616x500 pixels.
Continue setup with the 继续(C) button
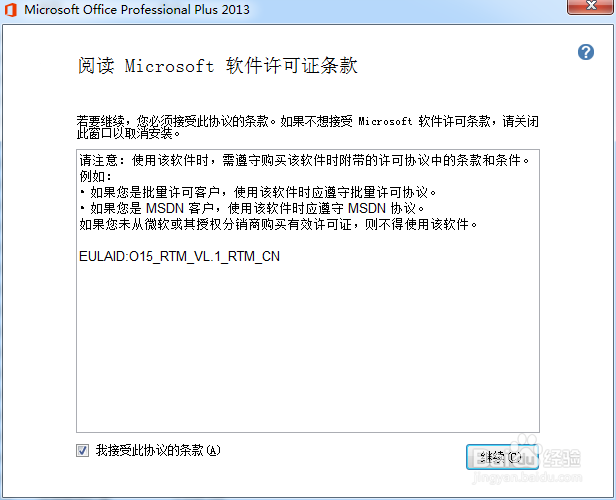coord(502,457)
